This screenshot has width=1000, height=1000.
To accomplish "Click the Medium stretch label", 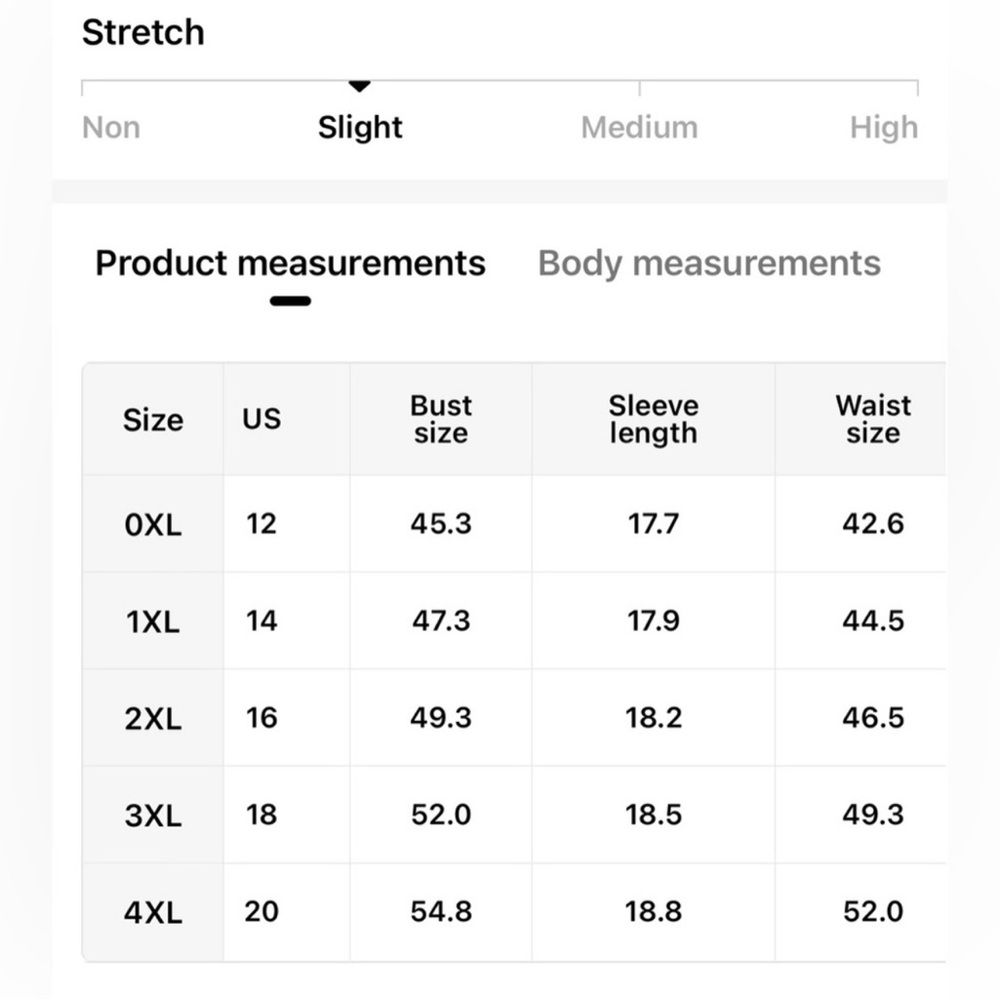I will 639,128.
